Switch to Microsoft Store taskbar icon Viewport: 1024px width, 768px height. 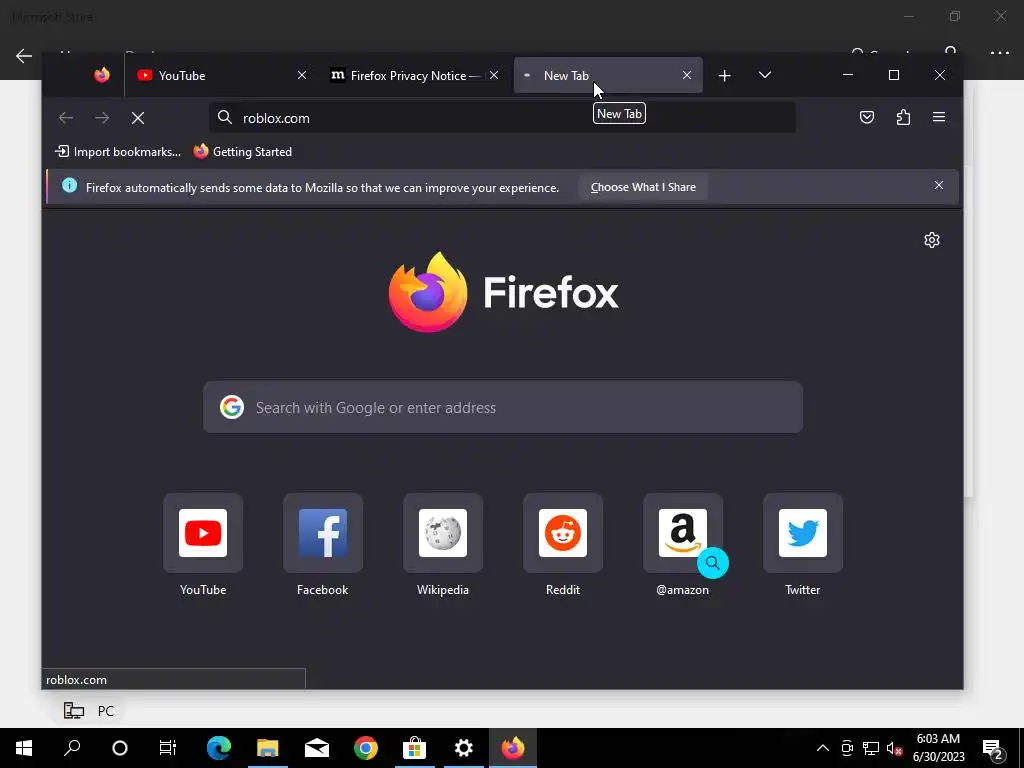tap(414, 748)
